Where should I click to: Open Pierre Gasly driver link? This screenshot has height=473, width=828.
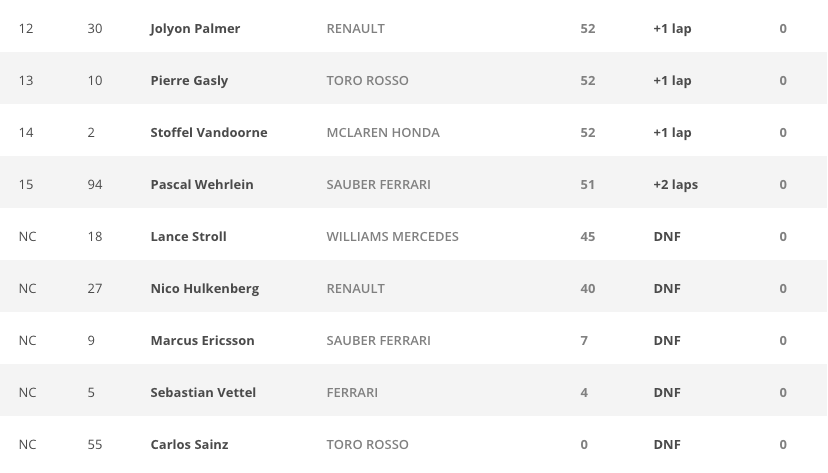189,81
